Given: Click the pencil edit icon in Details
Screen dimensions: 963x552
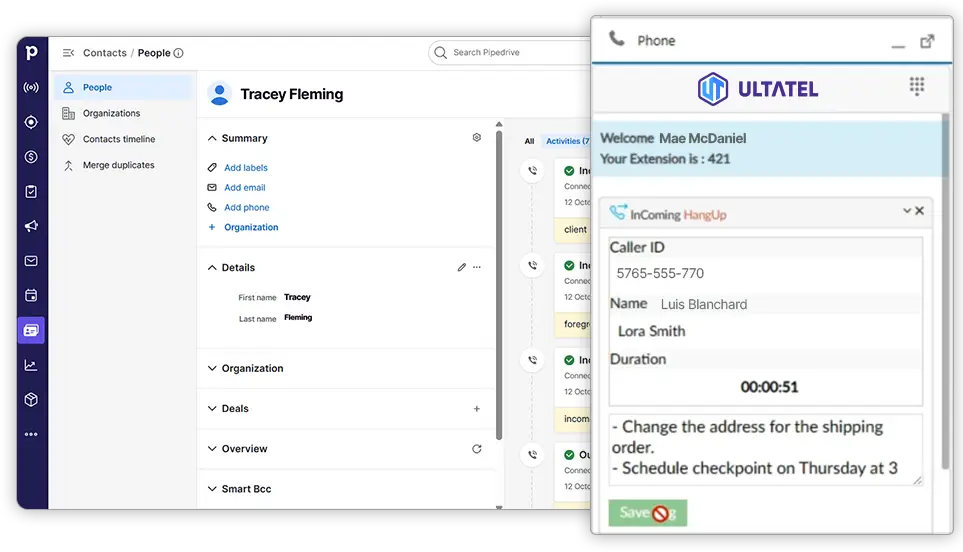Looking at the screenshot, I should point(461,268).
